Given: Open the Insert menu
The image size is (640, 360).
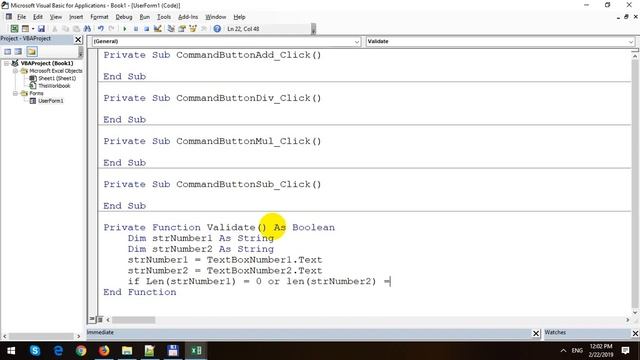Looking at the screenshot, I should pos(76,17).
